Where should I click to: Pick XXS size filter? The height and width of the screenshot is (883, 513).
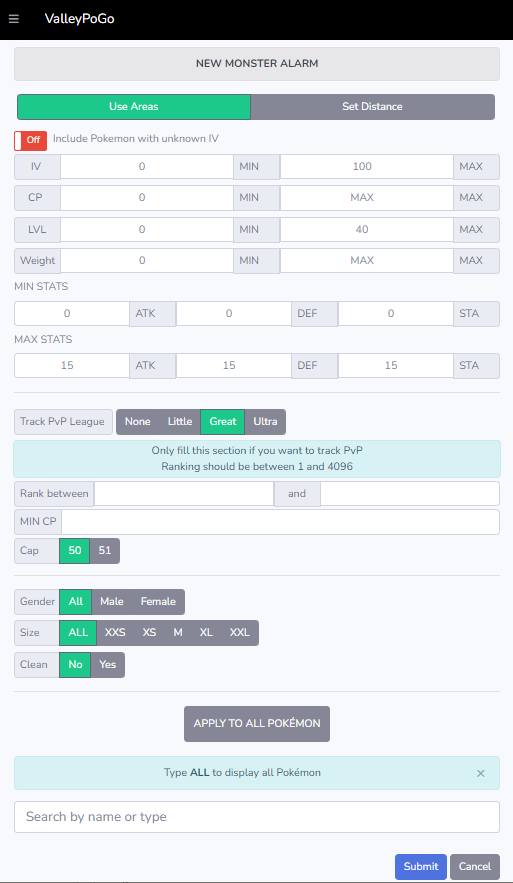115,632
